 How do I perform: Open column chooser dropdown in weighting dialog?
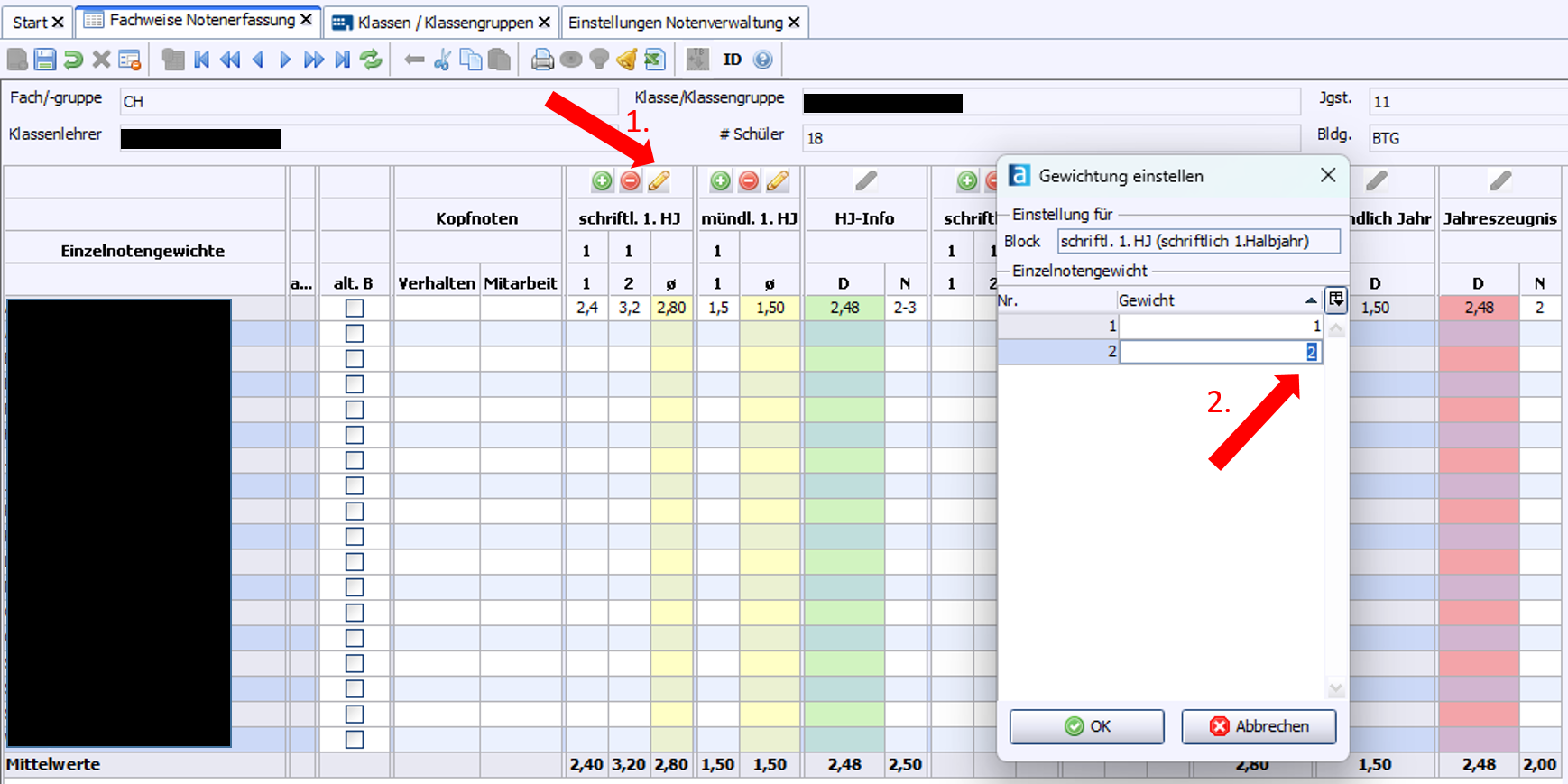(1336, 300)
